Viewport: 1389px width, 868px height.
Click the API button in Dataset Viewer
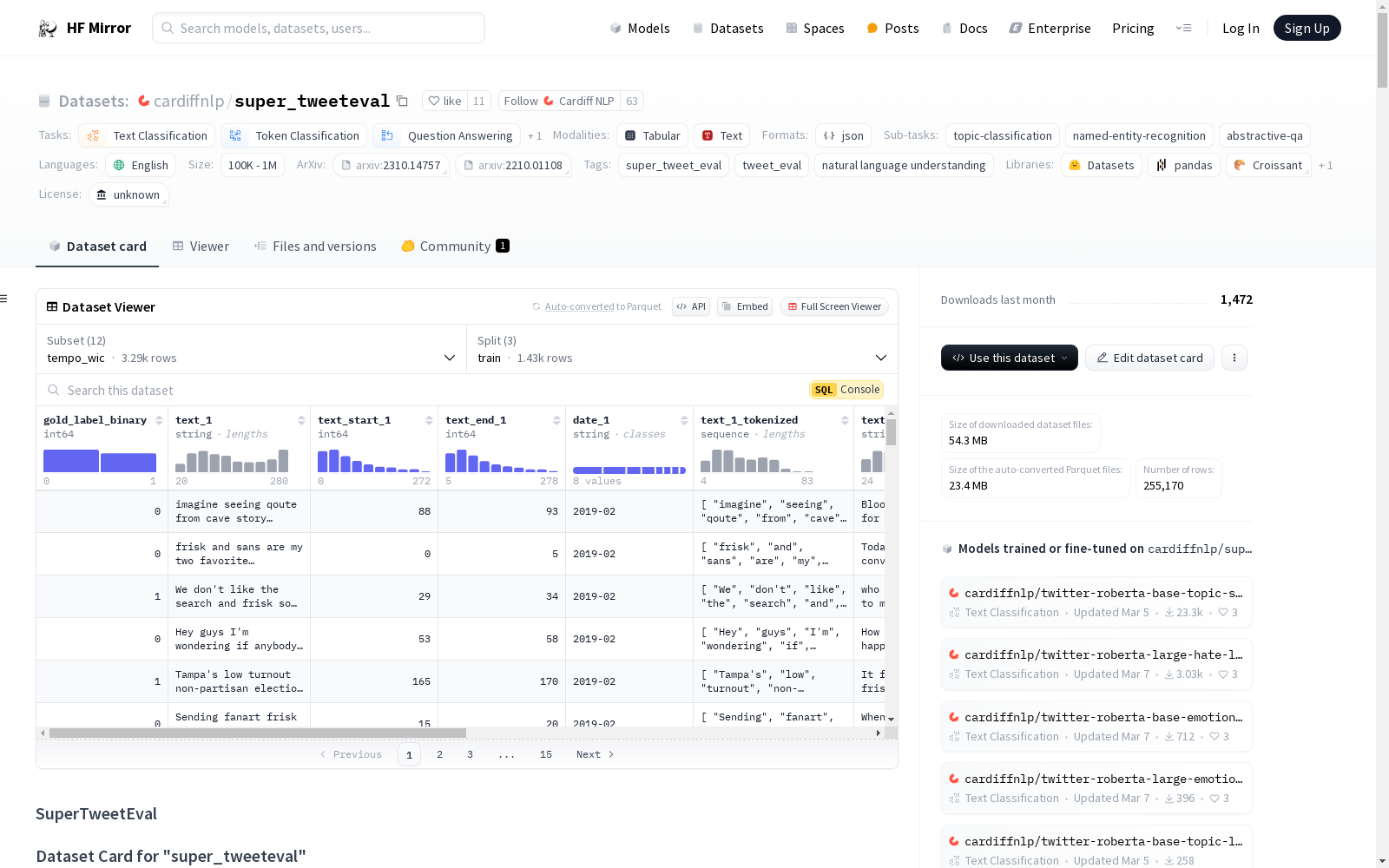point(691,306)
